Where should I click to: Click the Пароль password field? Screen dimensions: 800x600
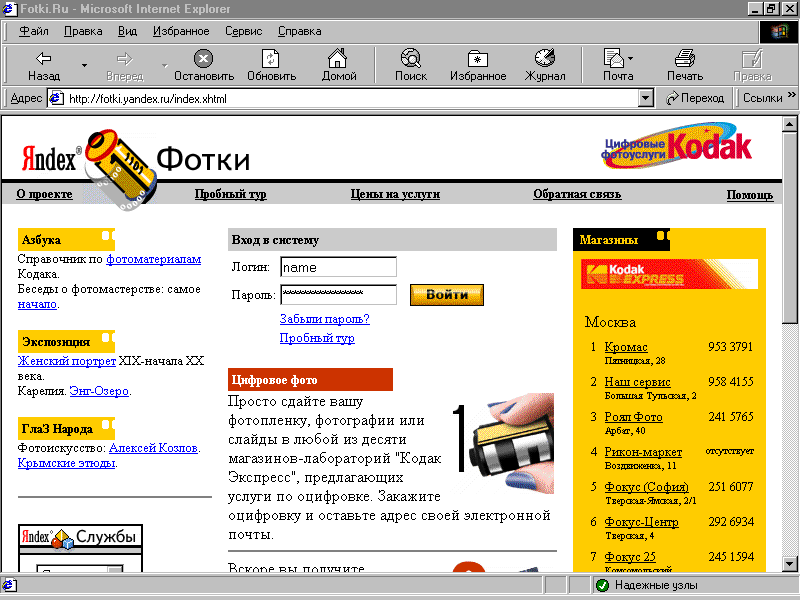[338, 294]
